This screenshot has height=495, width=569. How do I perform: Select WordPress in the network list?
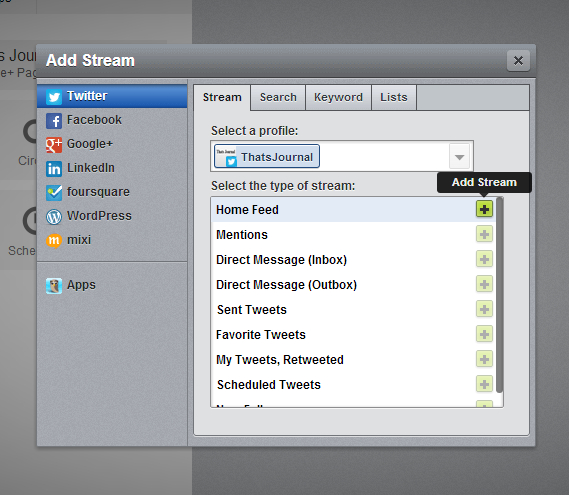pos(112,216)
